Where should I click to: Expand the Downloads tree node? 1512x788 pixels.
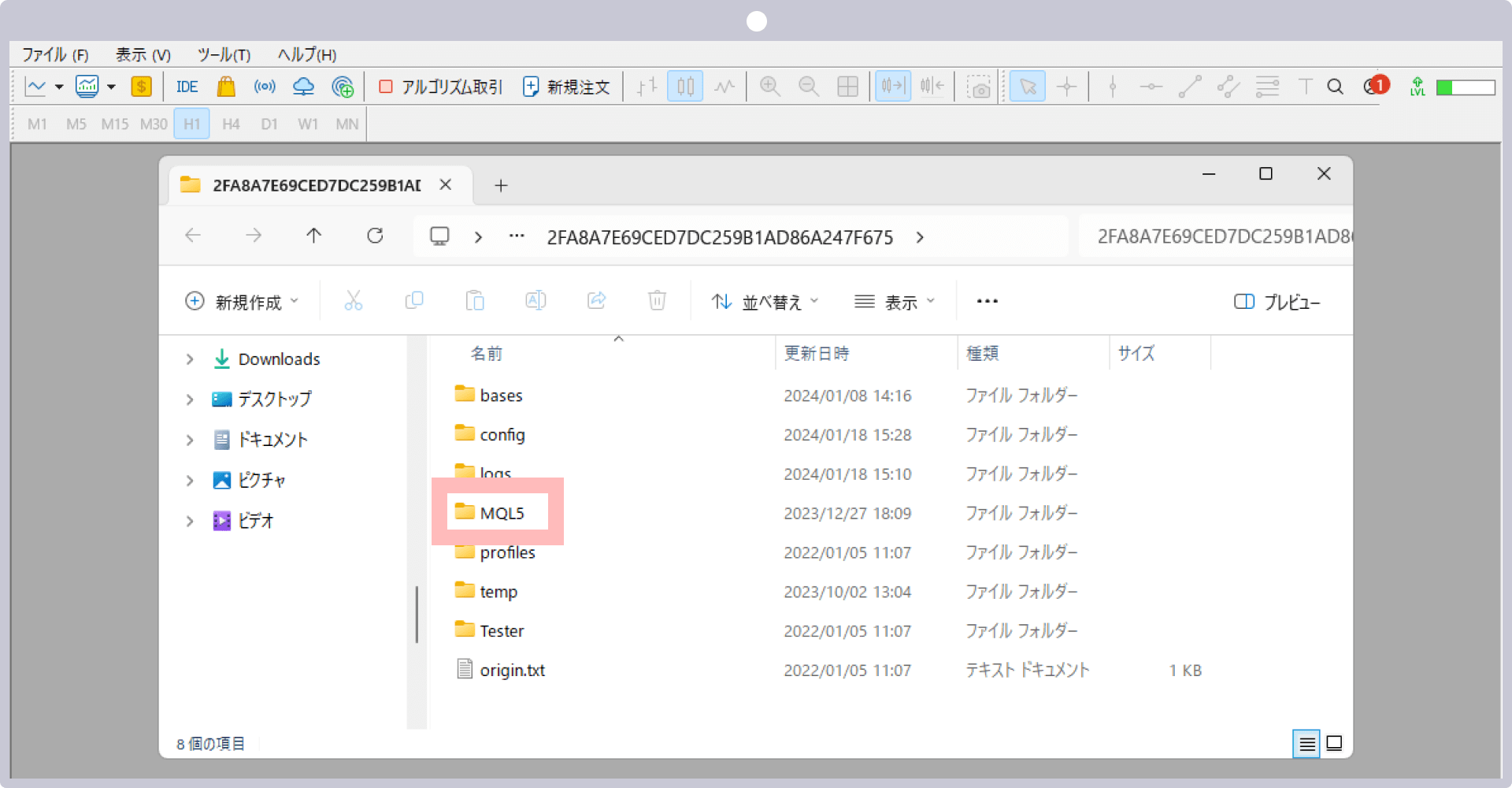[x=190, y=359]
